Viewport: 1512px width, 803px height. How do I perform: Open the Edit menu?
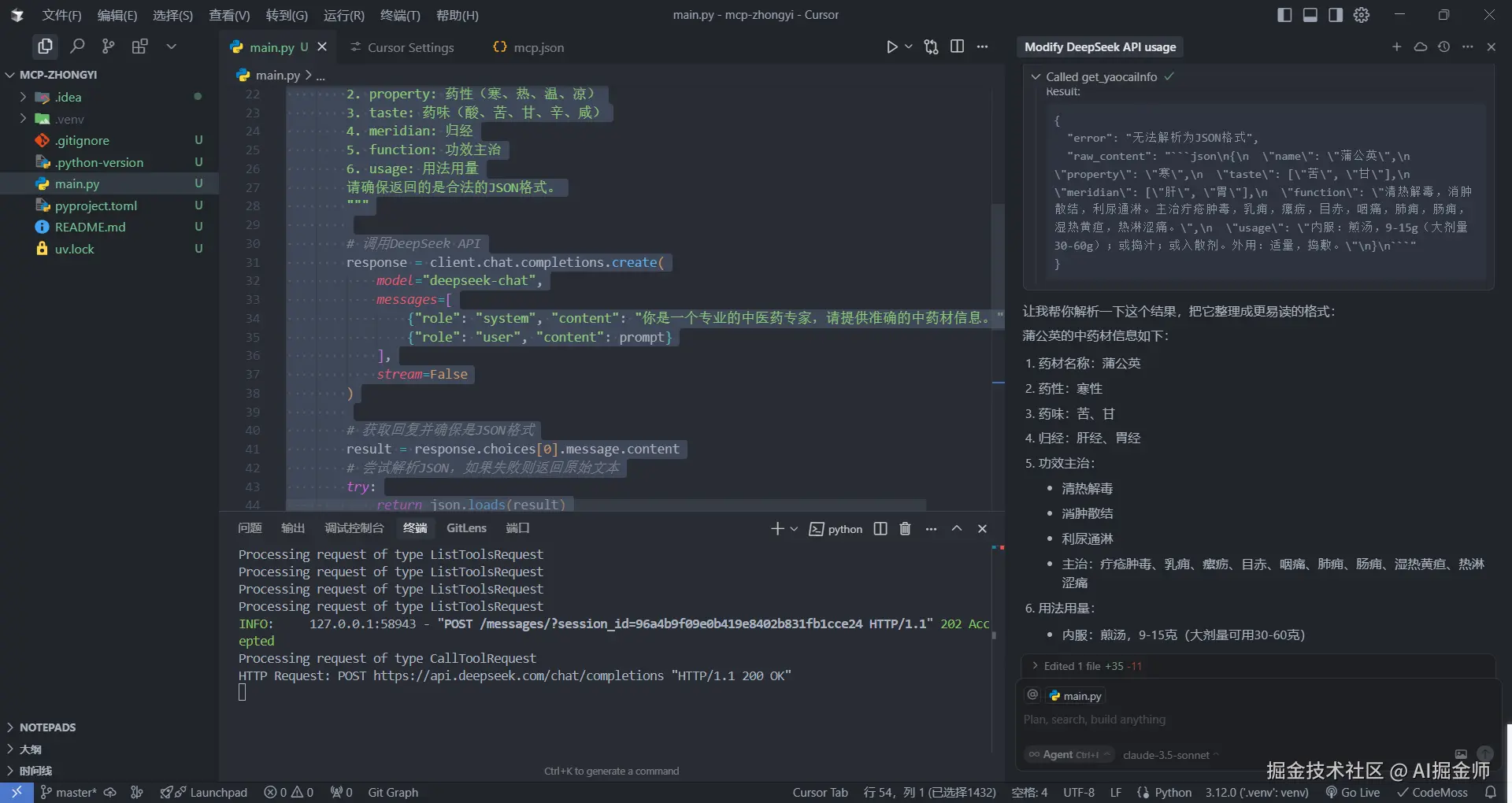coord(117,15)
